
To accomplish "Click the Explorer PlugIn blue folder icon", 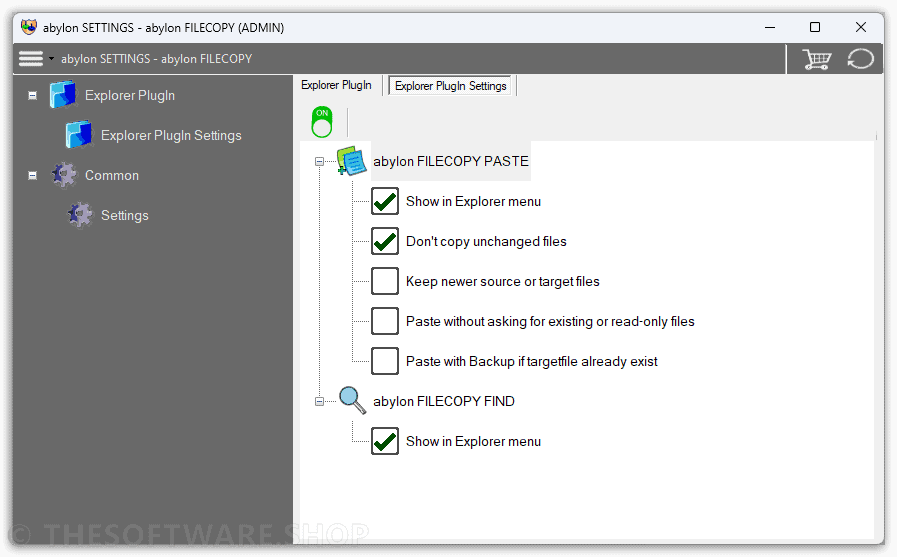I will point(63,95).
